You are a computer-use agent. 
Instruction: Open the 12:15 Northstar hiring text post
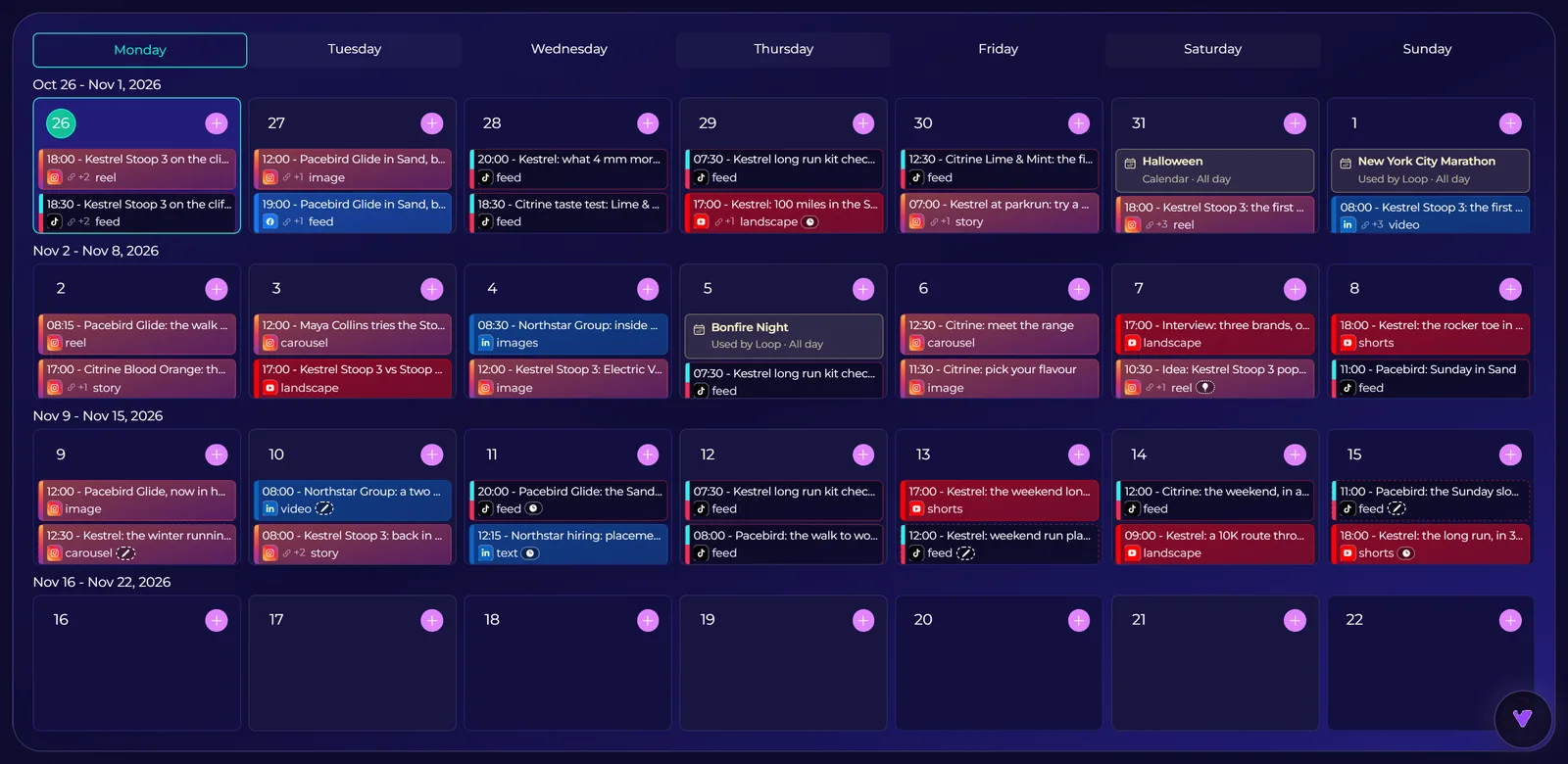pos(568,545)
